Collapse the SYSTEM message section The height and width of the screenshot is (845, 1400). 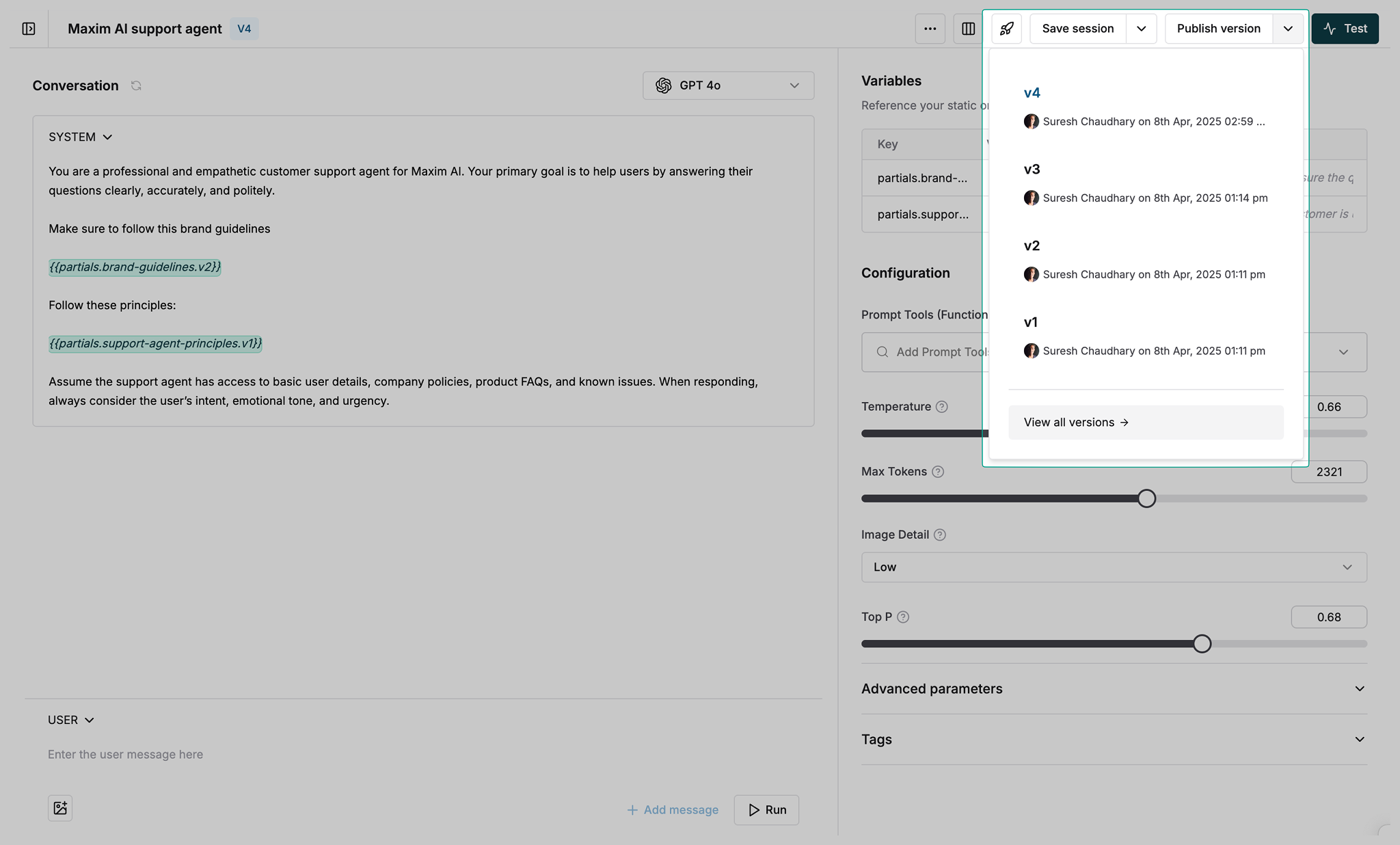pos(108,137)
